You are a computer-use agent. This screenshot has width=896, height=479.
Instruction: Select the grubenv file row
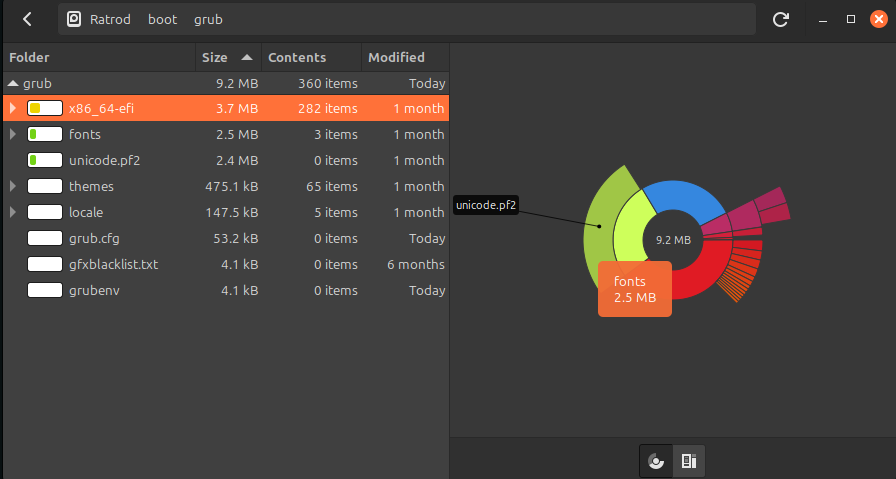pyautogui.click(x=226, y=290)
